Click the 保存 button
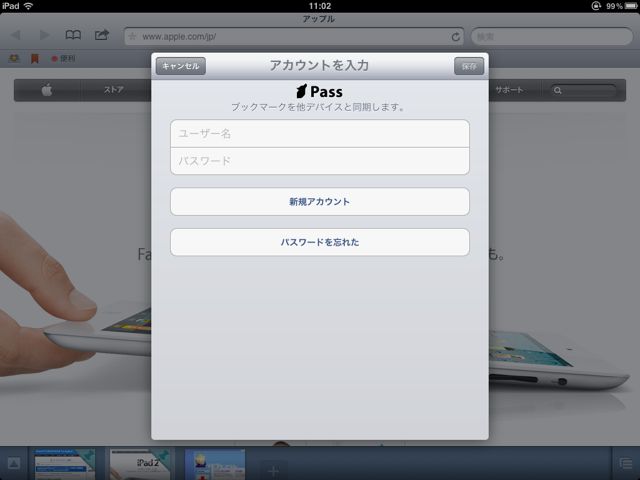The width and height of the screenshot is (640, 480). point(469,66)
